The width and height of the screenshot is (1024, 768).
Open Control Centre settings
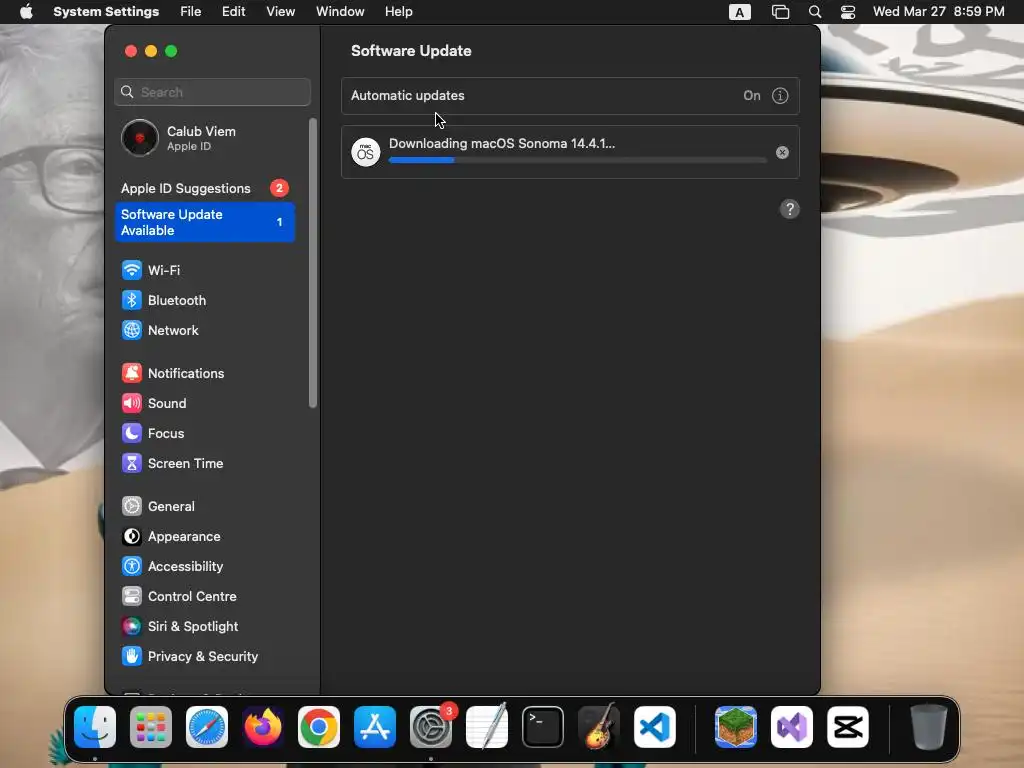click(x=204, y=597)
